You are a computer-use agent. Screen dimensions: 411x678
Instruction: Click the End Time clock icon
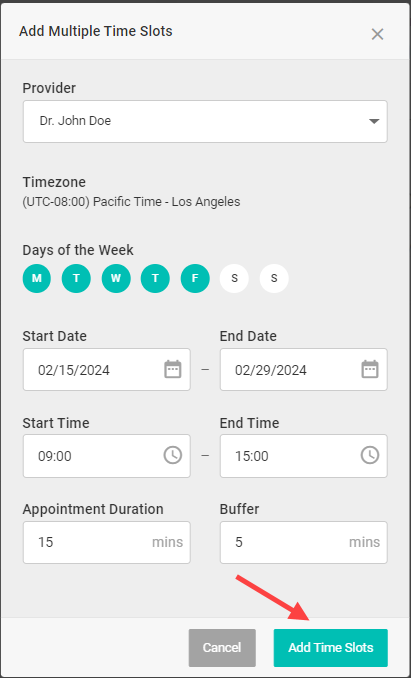point(370,456)
